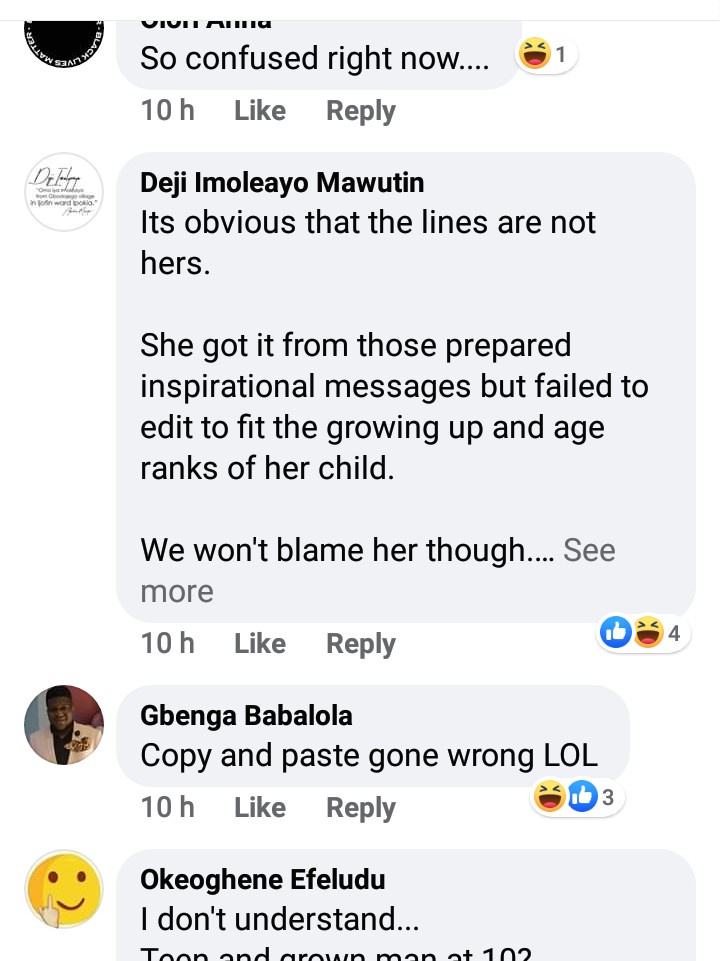The width and height of the screenshot is (720, 961).
Task: Open the Gbenga Babalola name link
Action: point(246,716)
